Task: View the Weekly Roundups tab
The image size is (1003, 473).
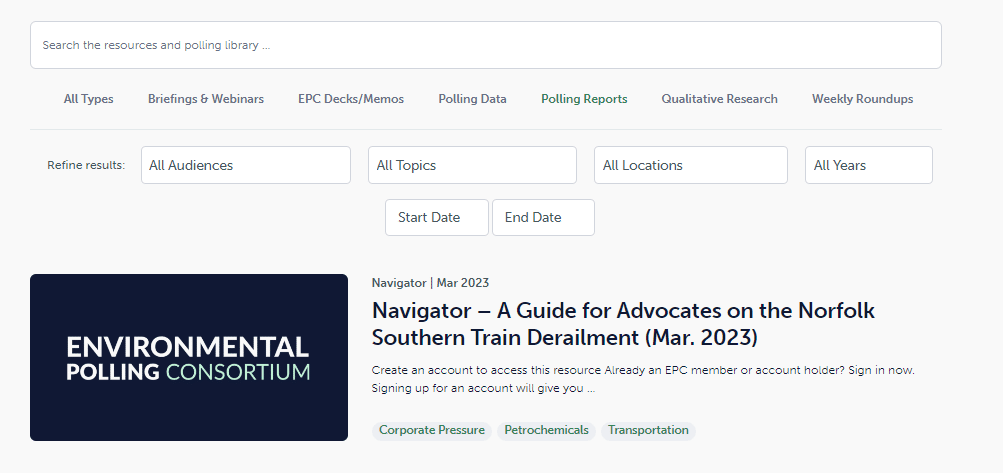Action: [862, 99]
